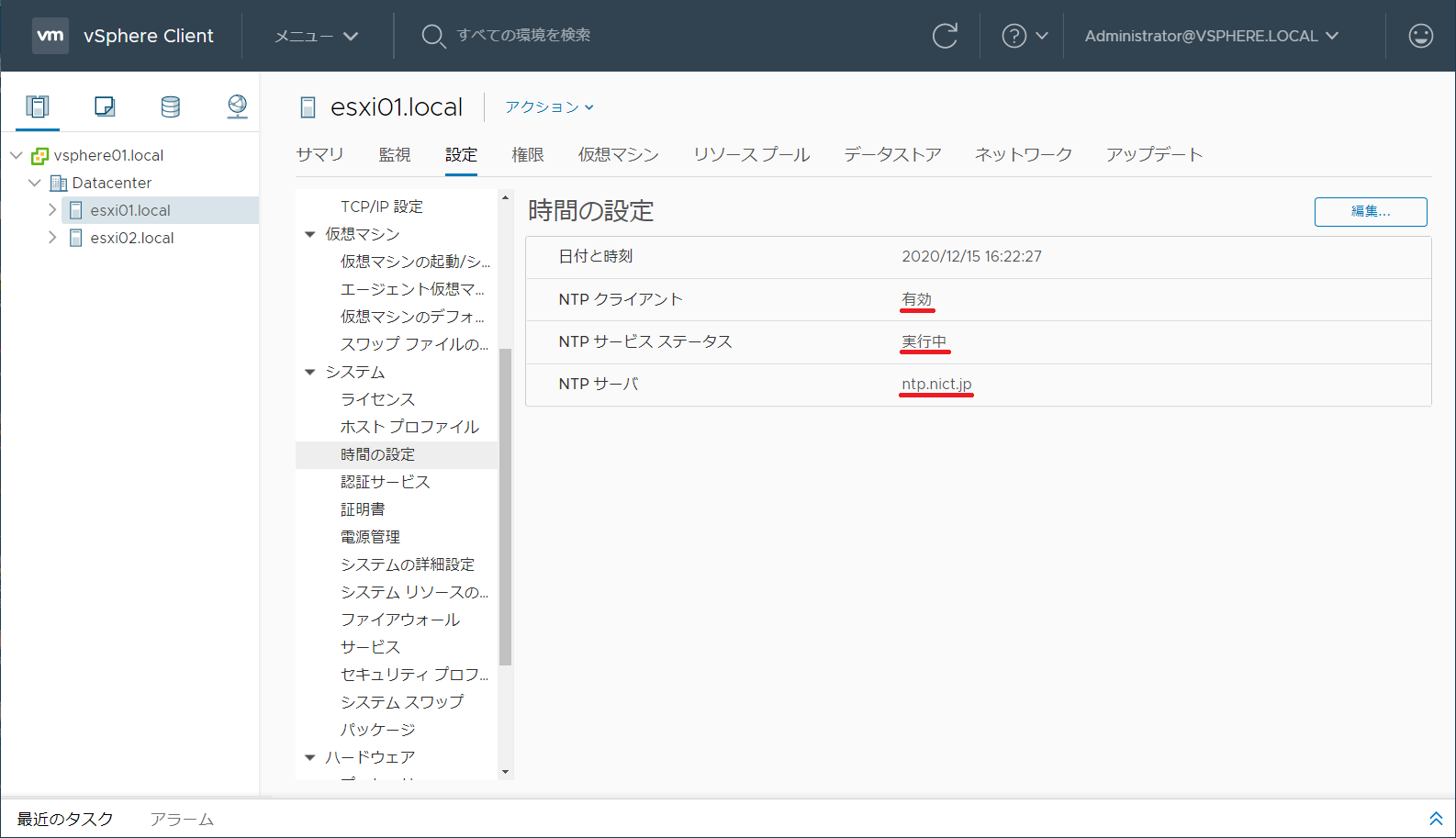Viewport: 1456px width, 838px height.
Task: Click the vm logo in header
Action: point(50,36)
